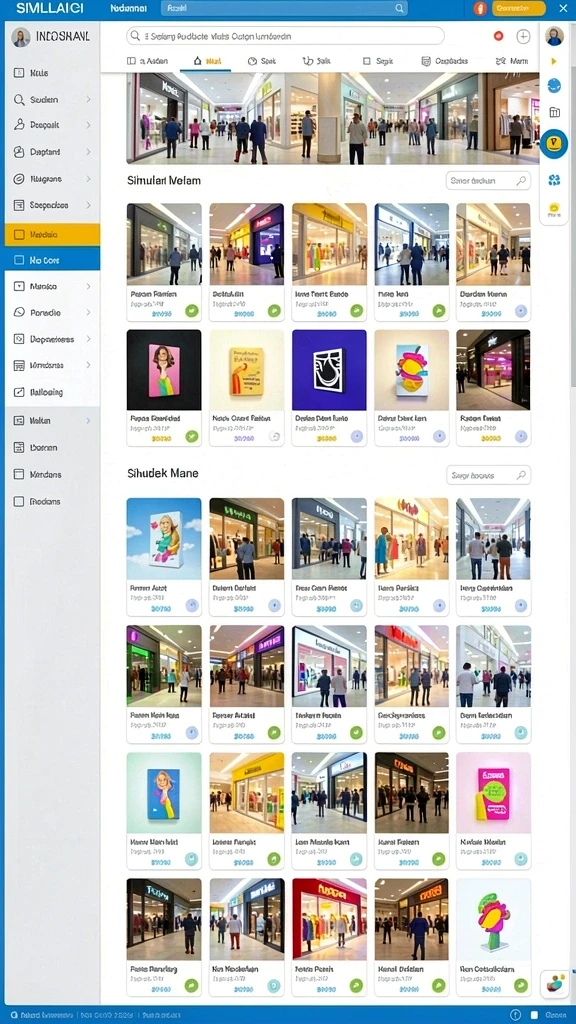Expand the chat-bubble 'Parade' sidebar row chevron
The width and height of the screenshot is (576, 1024).
(88, 313)
